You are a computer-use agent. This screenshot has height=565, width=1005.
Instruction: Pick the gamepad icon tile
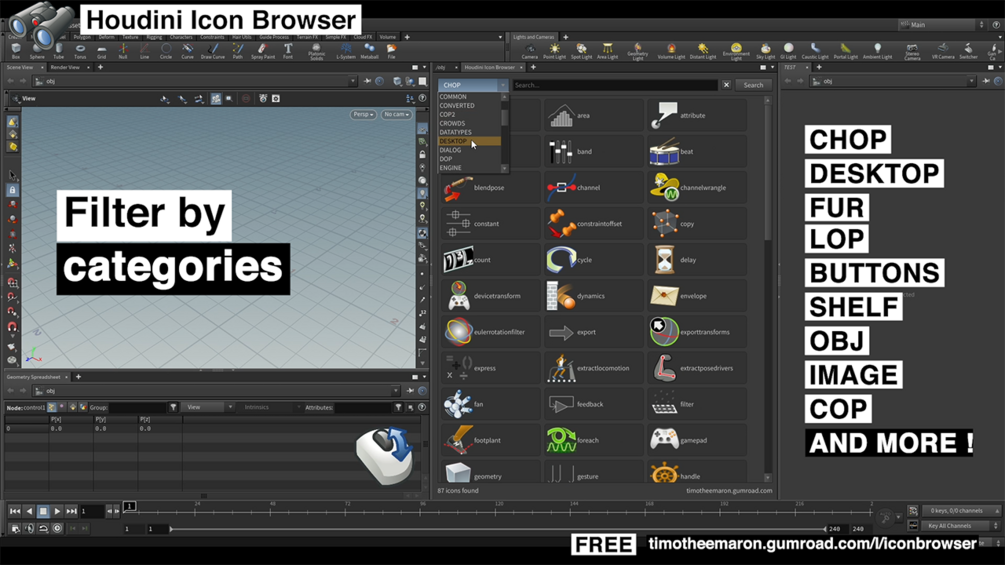pyautogui.click(x=697, y=440)
